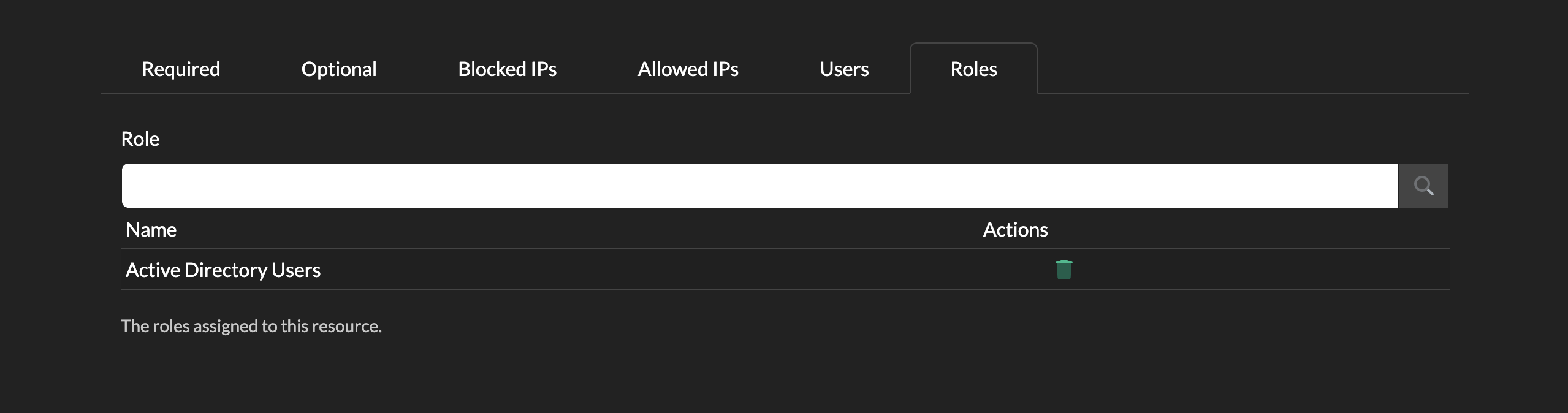Focus the Role search input field
Viewport: 1568px width, 413px height.
click(x=759, y=186)
